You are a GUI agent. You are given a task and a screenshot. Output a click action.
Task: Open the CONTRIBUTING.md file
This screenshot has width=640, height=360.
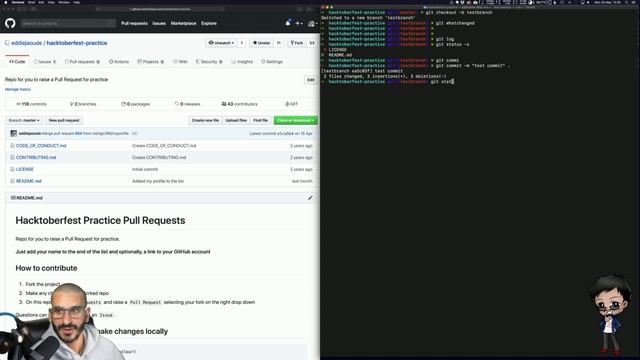pyautogui.click(x=36, y=158)
